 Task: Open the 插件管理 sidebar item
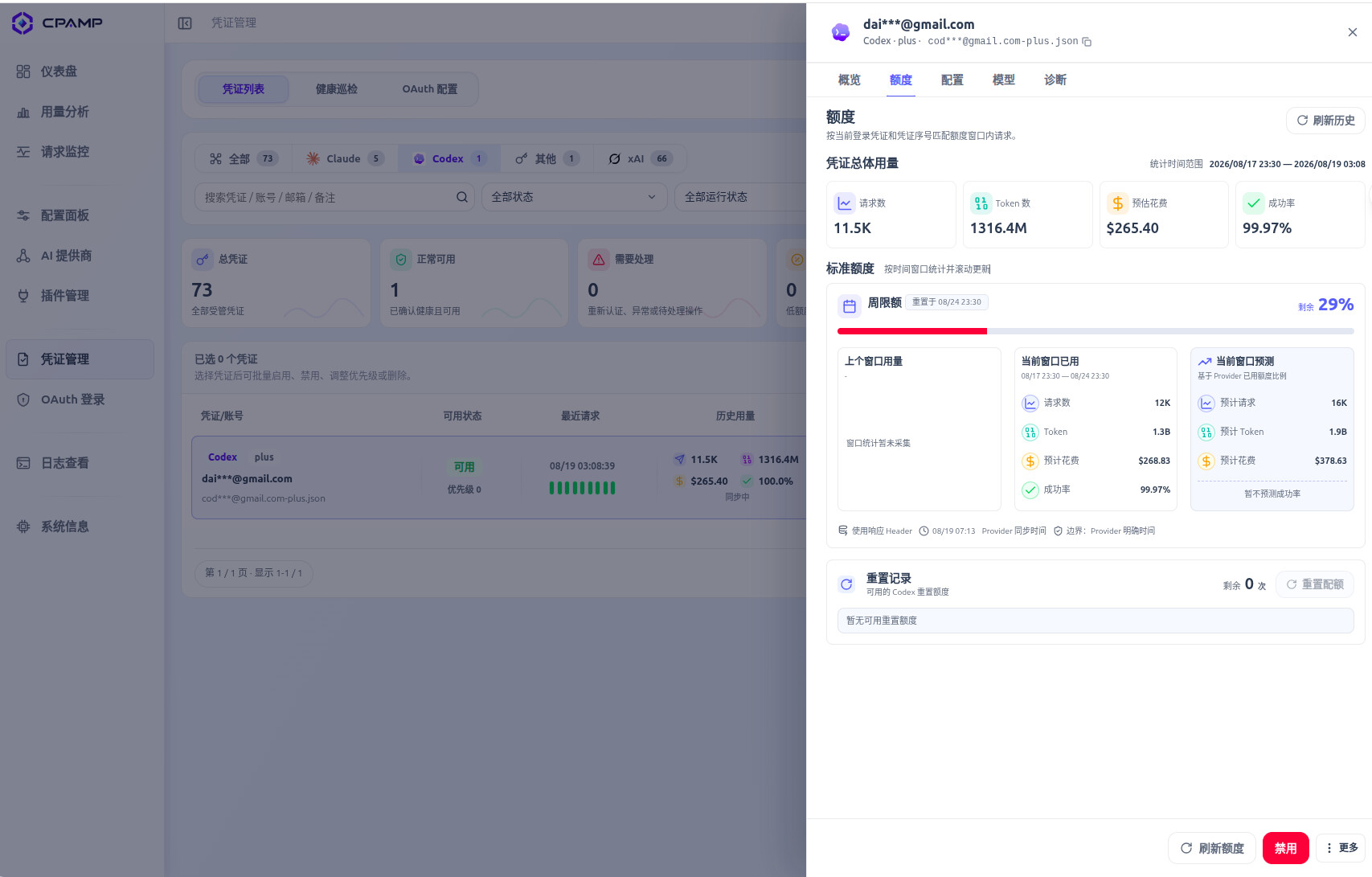(x=80, y=296)
